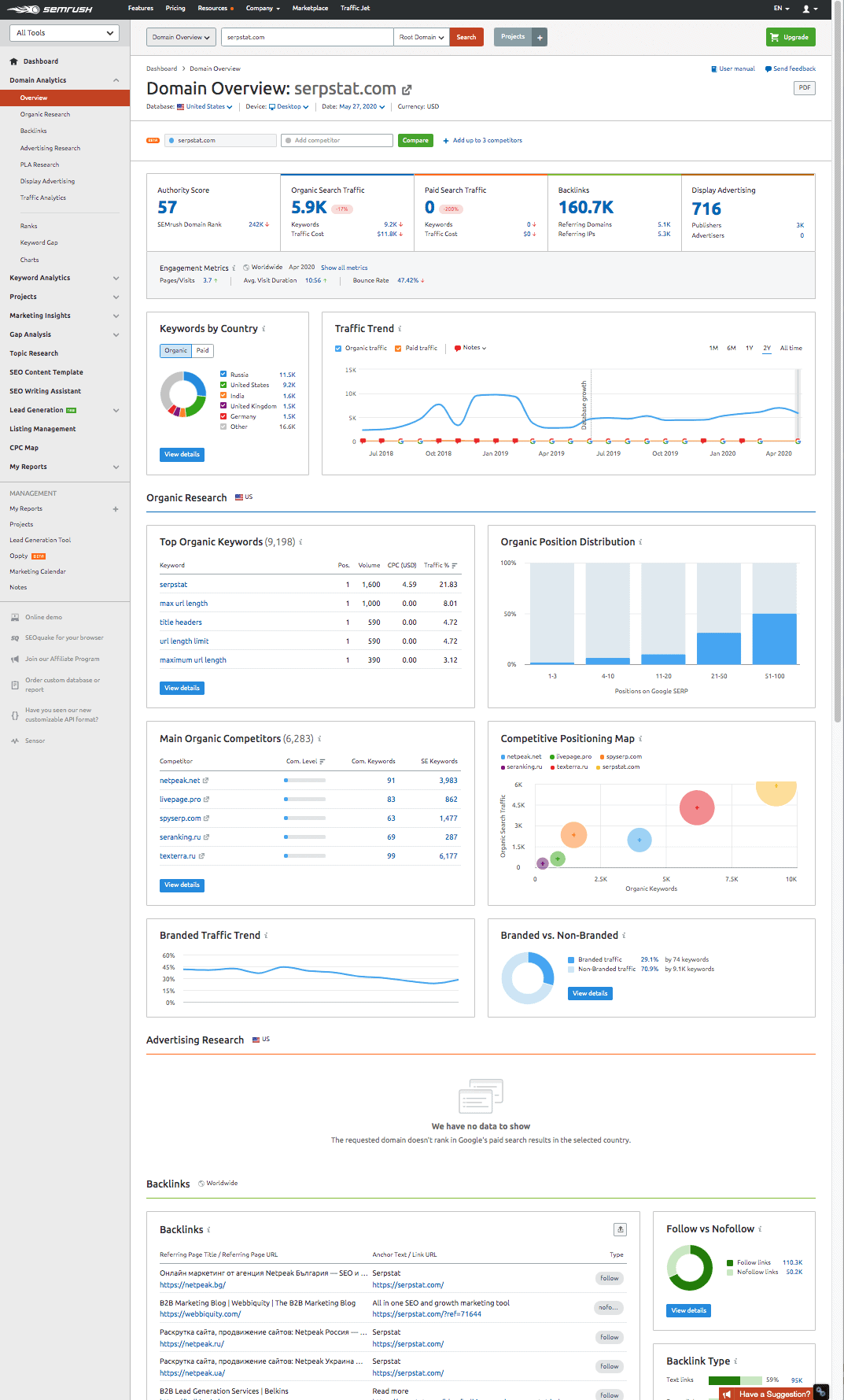The image size is (844, 1400).
Task: Toggle the Paid traffic checkbox
Action: pyautogui.click(x=398, y=349)
